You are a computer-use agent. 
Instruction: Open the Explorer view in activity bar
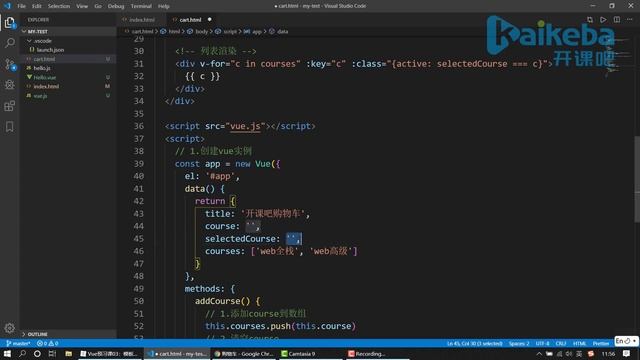pyautogui.click(x=9, y=22)
